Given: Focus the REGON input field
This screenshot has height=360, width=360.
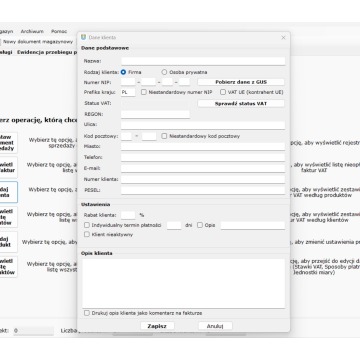Looking at the screenshot, I should pos(155,114).
